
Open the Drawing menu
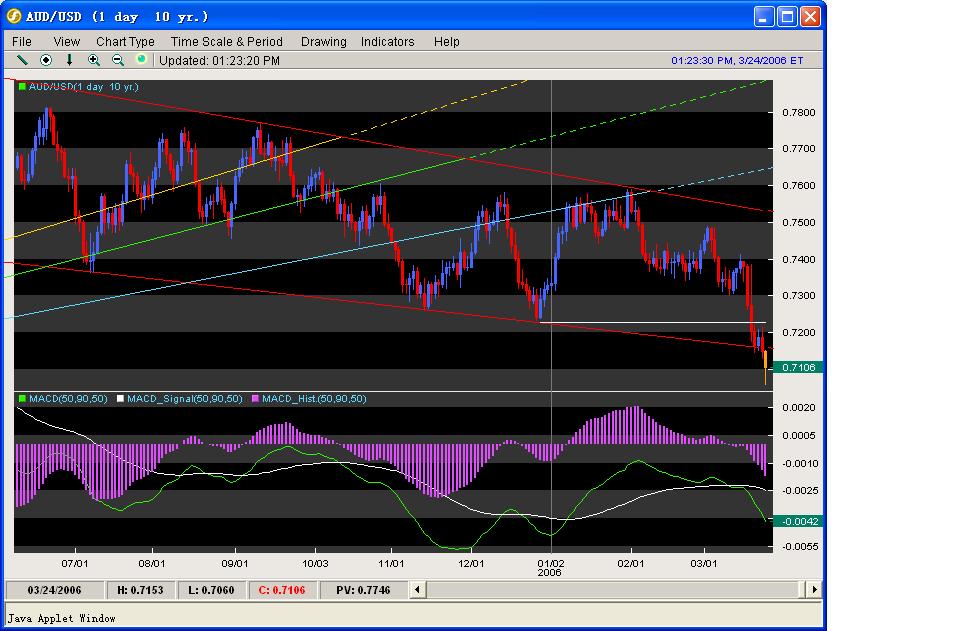coord(323,41)
